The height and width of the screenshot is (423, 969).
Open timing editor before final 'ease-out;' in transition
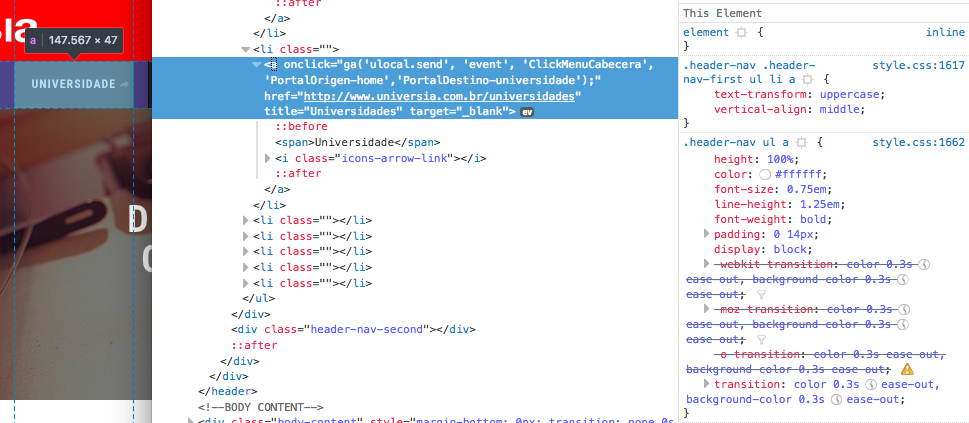coord(836,400)
